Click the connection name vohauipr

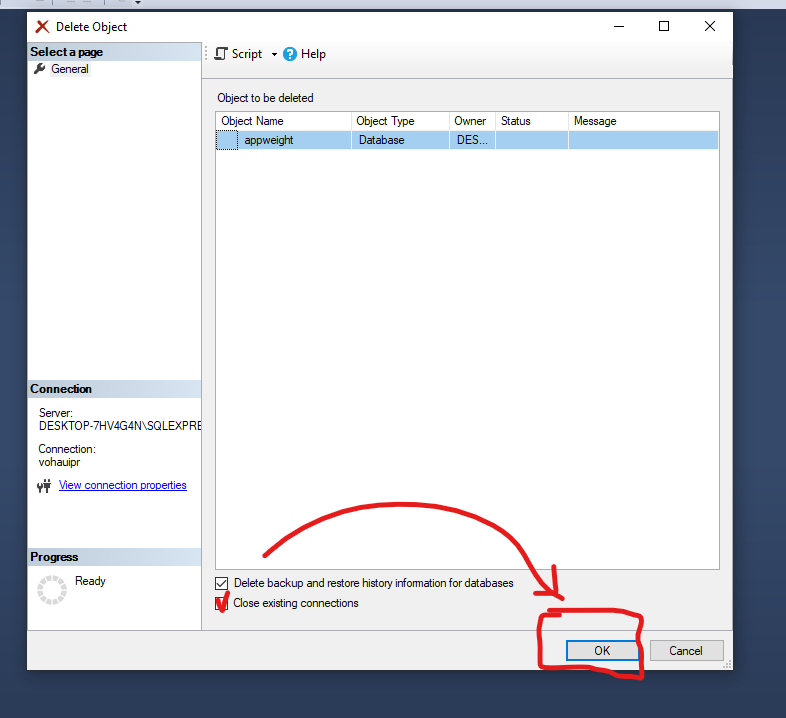[59, 462]
